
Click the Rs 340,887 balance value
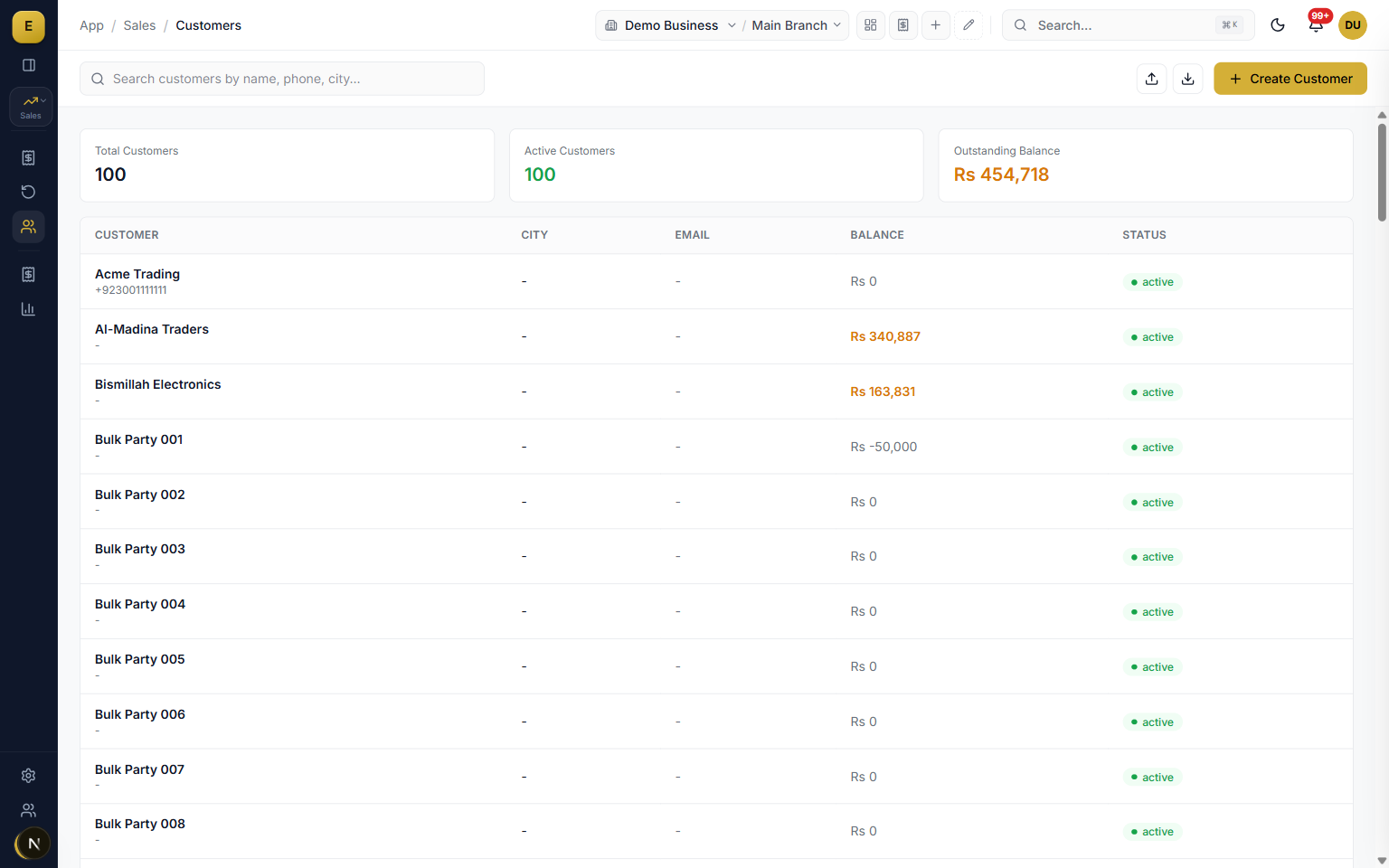point(885,336)
